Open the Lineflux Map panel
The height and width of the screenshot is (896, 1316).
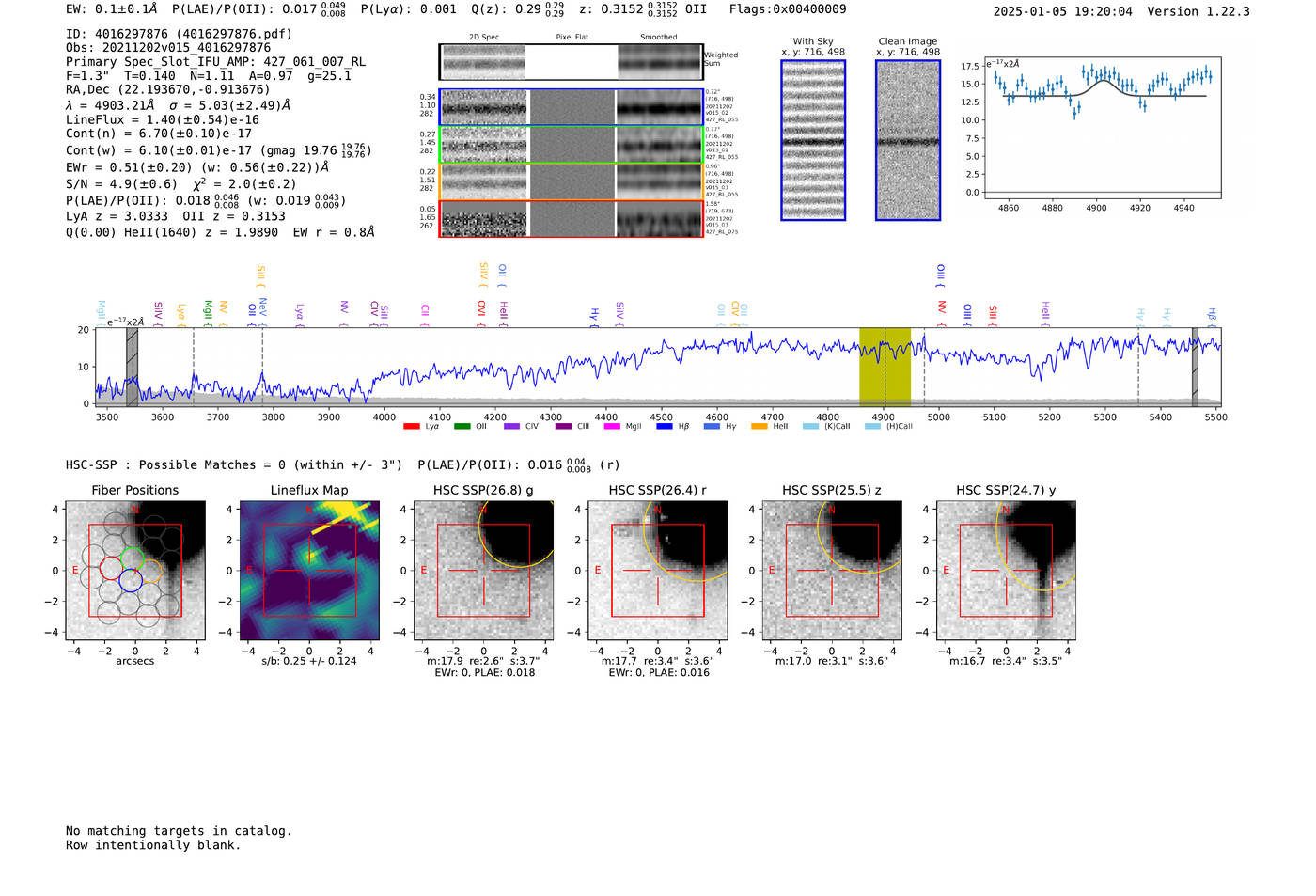click(x=309, y=571)
